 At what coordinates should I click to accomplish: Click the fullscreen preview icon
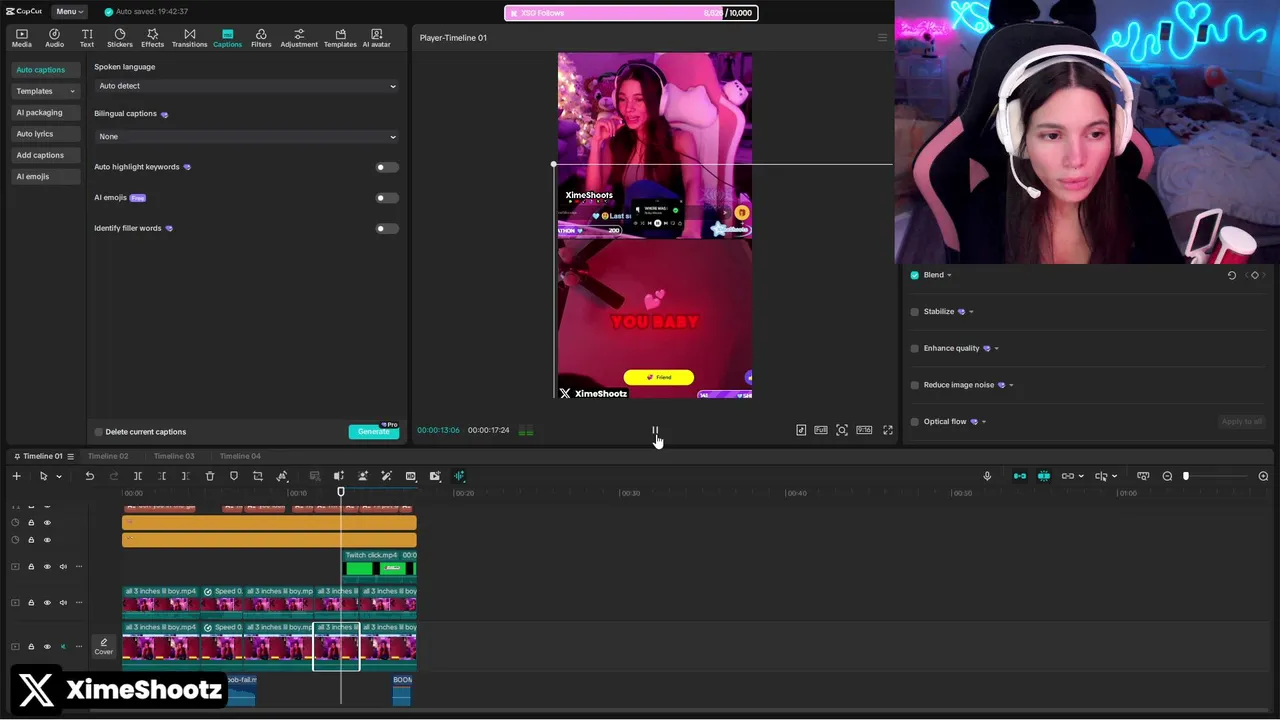coord(887,430)
